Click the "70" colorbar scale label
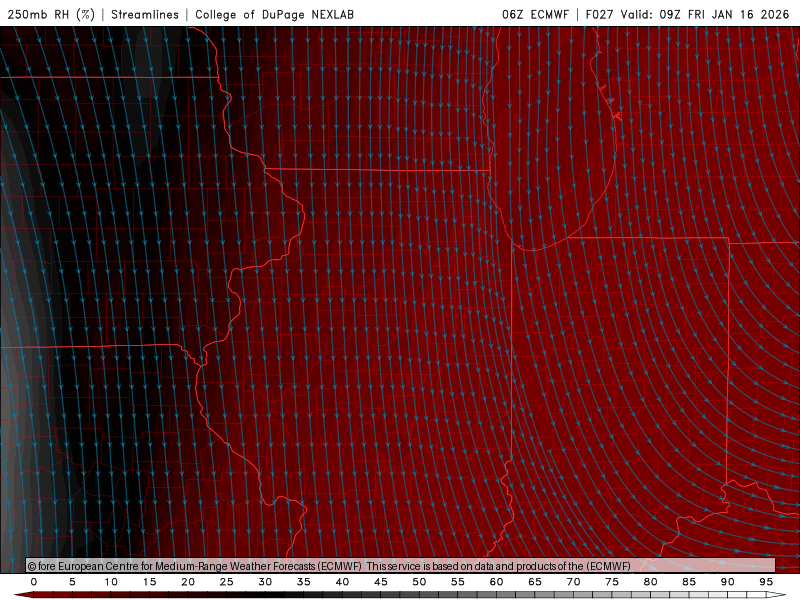This screenshot has width=800, height=600. tap(573, 582)
